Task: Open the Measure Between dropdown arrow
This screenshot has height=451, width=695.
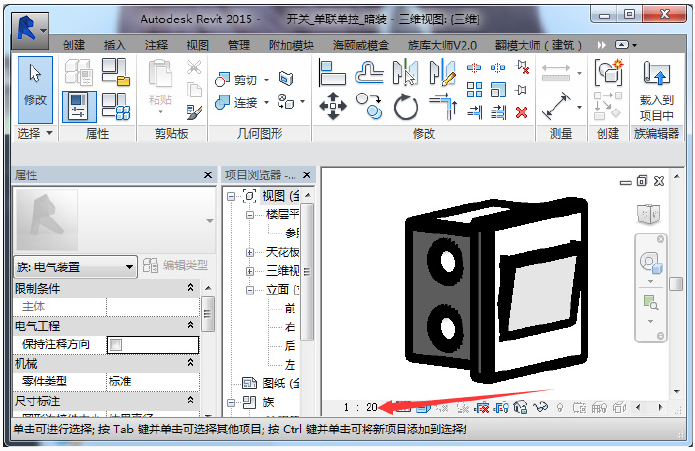Action: coord(579,107)
